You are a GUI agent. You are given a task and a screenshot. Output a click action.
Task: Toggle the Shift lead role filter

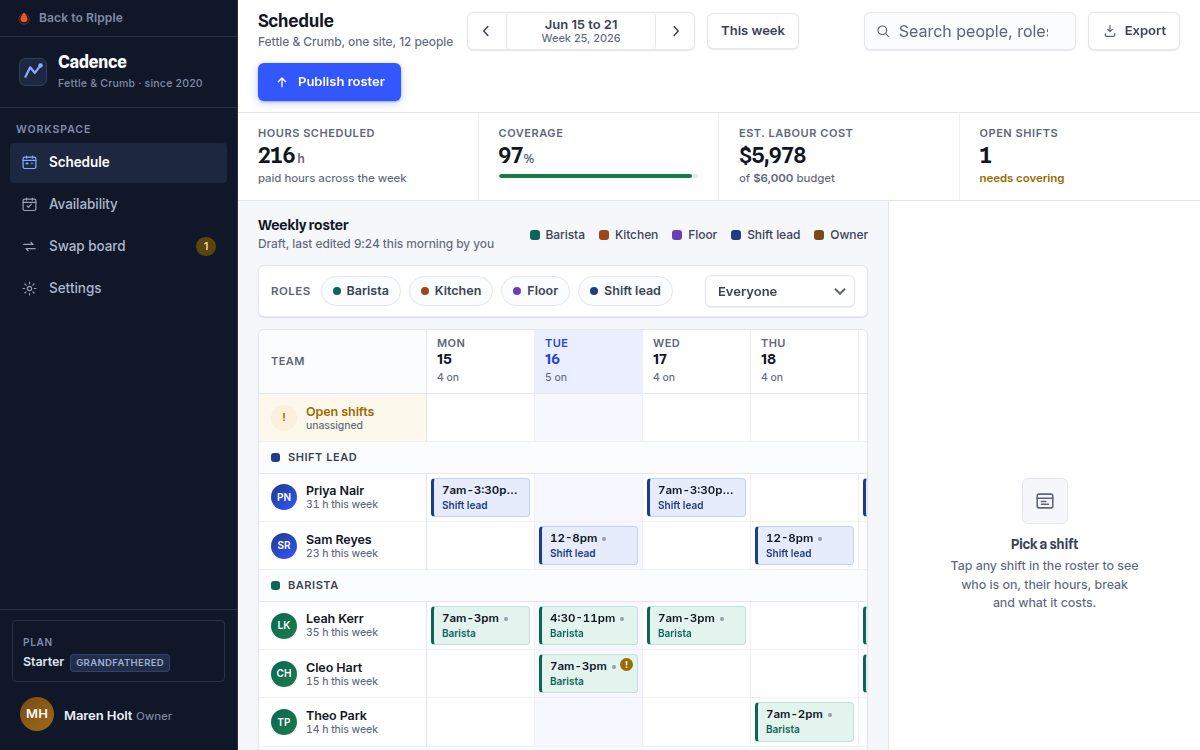625,291
